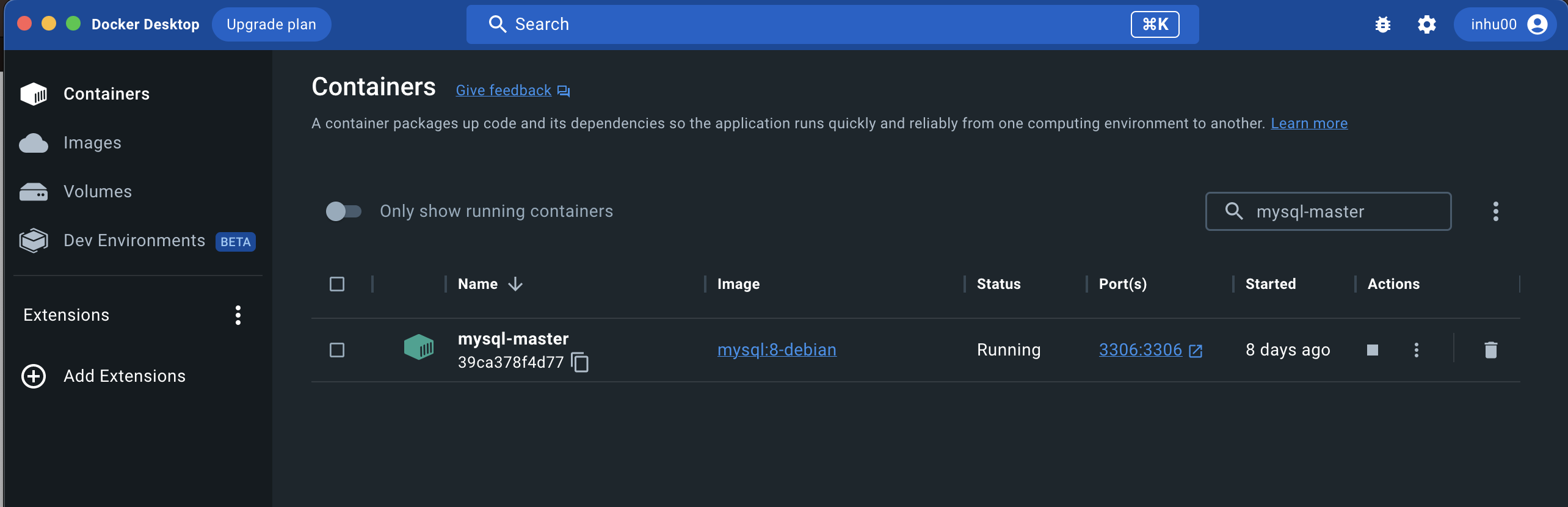Click the Image column header
The width and height of the screenshot is (1568, 507).
point(738,284)
